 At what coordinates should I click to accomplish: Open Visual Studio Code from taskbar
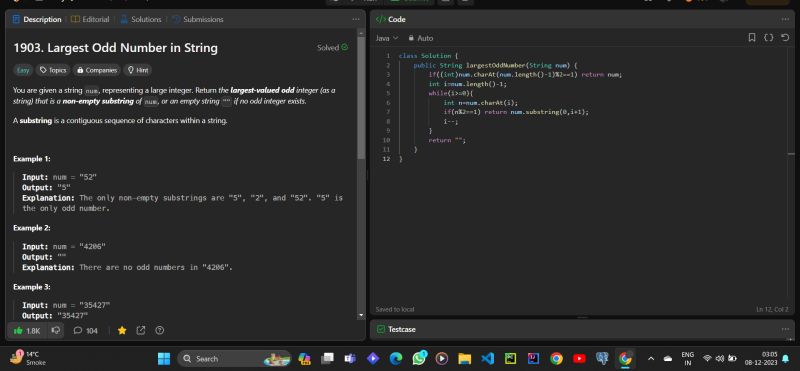coord(487,359)
